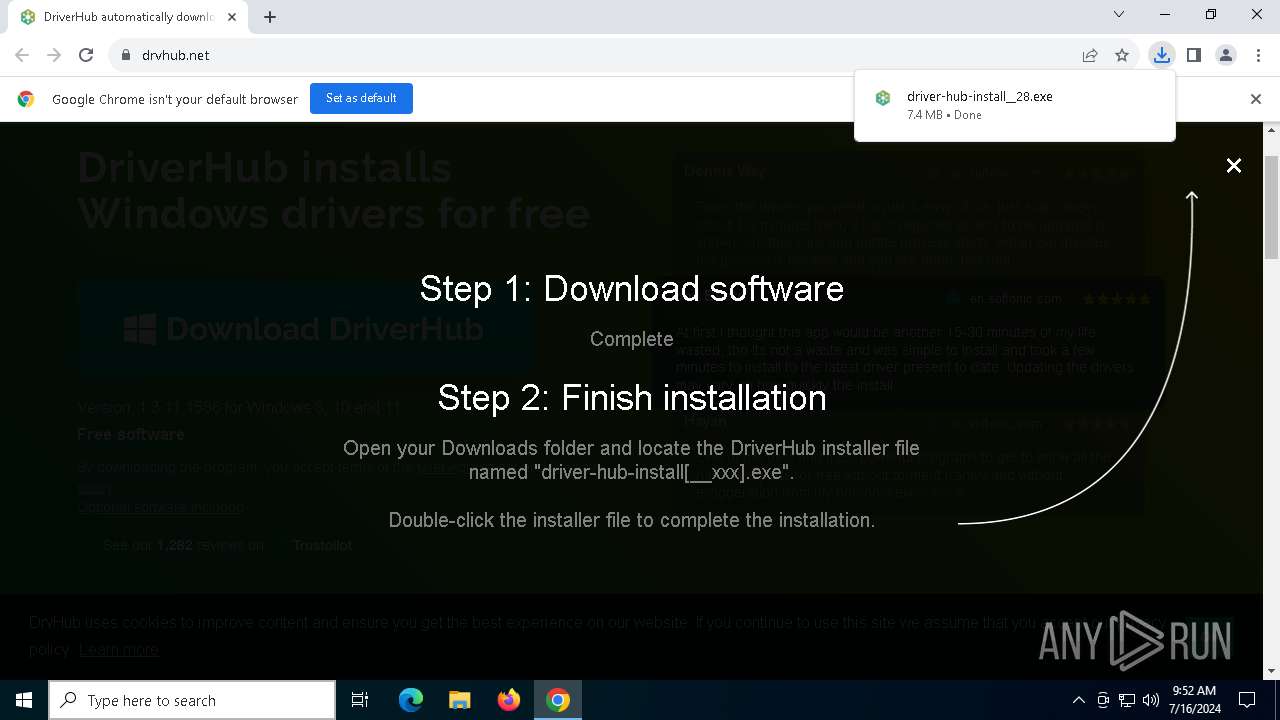Screen dimensions: 1280x720
Task: Open downloaded driver-hub-install__28.exe file
Action: pyautogui.click(x=1015, y=105)
